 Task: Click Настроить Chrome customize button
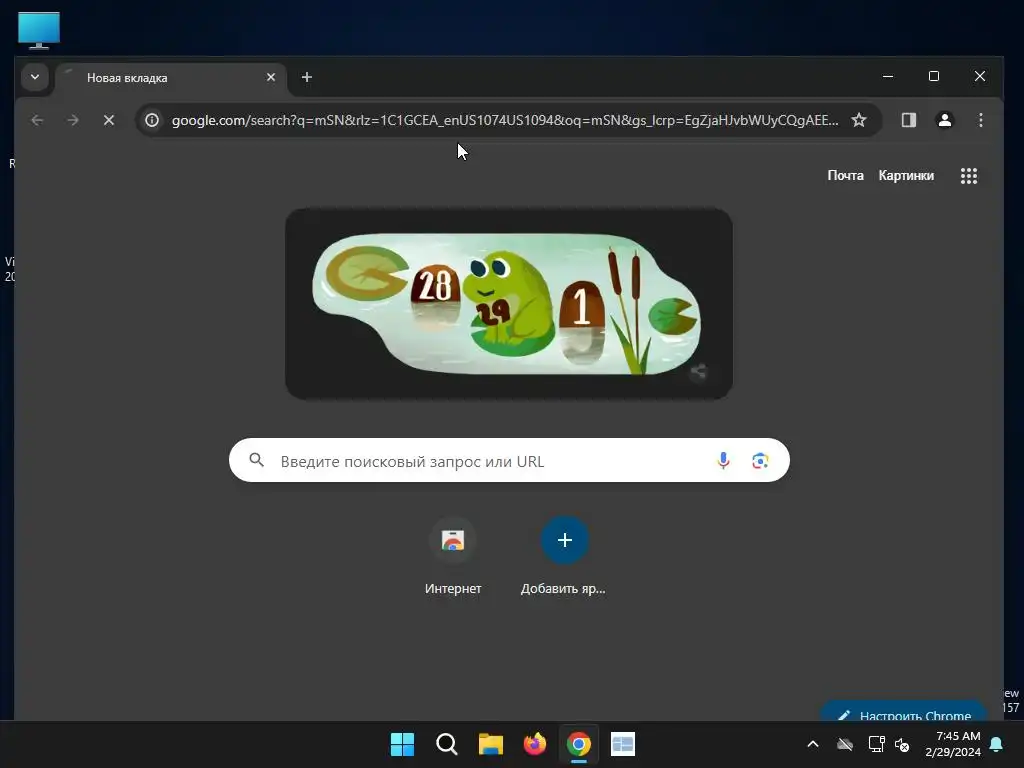pos(903,712)
